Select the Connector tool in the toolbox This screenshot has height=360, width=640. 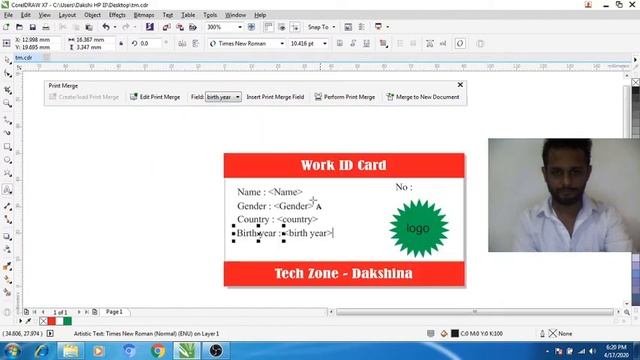click(x=7, y=220)
